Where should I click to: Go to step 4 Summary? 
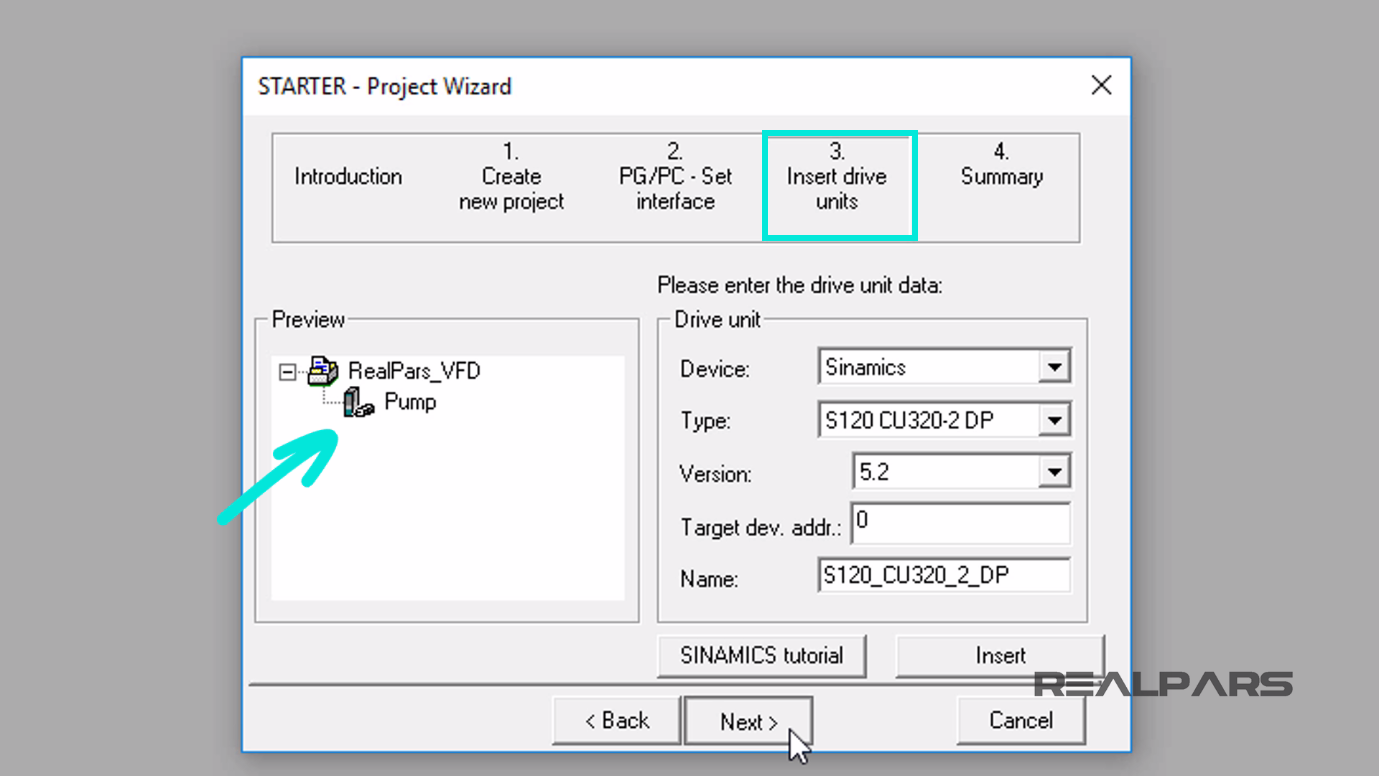[x=1002, y=165]
